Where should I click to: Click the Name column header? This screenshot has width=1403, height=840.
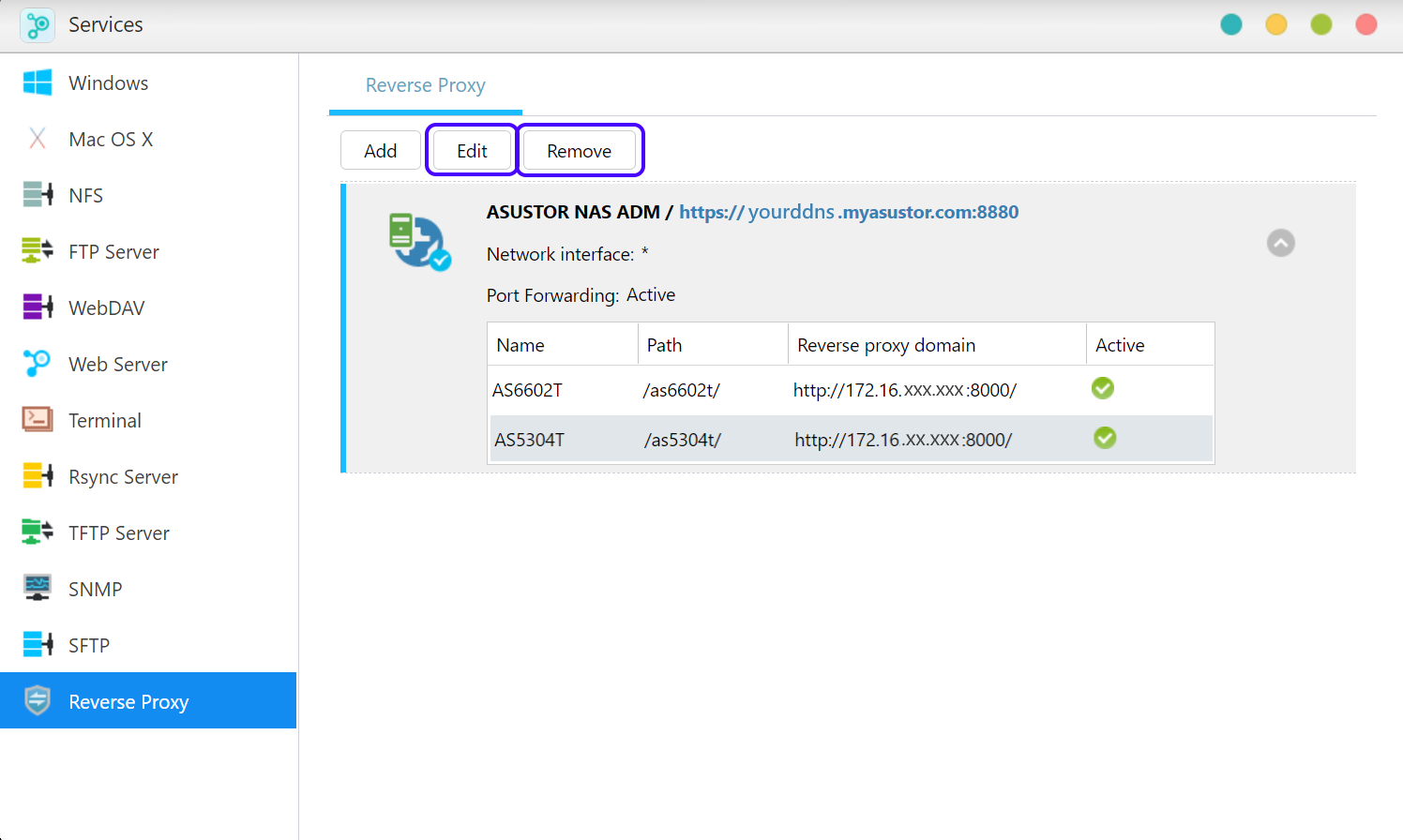[x=563, y=345]
